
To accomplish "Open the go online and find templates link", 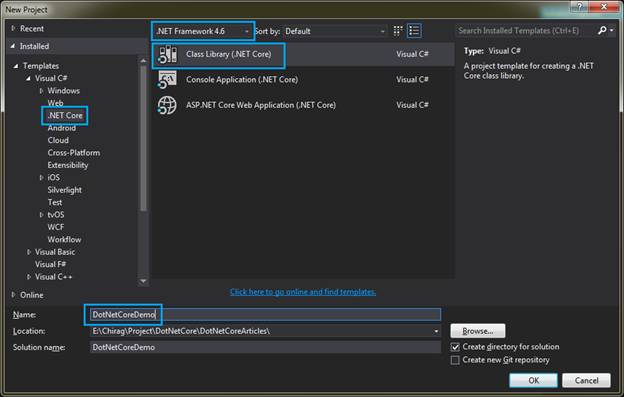I will [303, 292].
